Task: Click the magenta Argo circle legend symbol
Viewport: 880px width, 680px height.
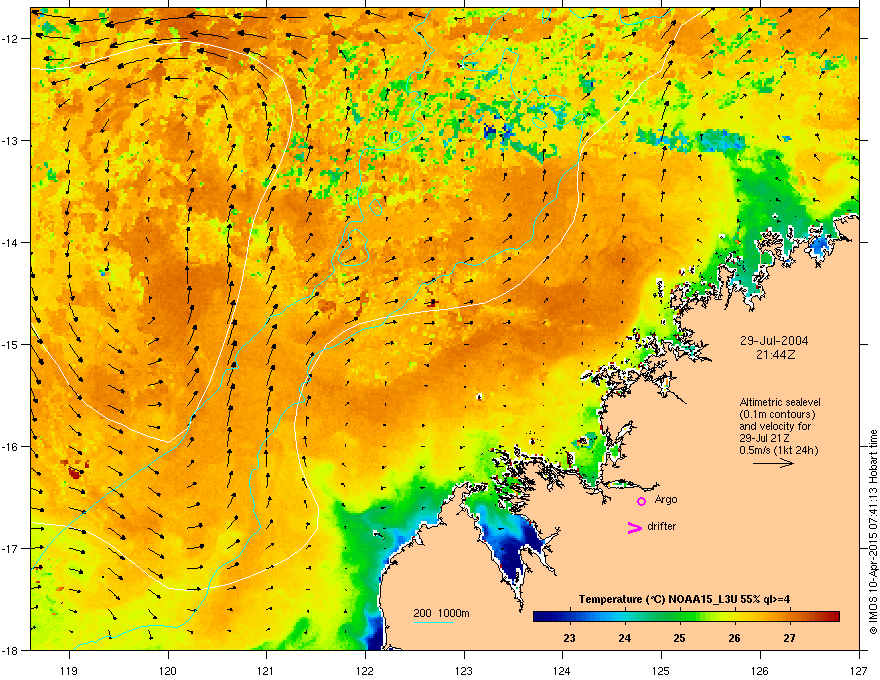Action: coord(641,501)
